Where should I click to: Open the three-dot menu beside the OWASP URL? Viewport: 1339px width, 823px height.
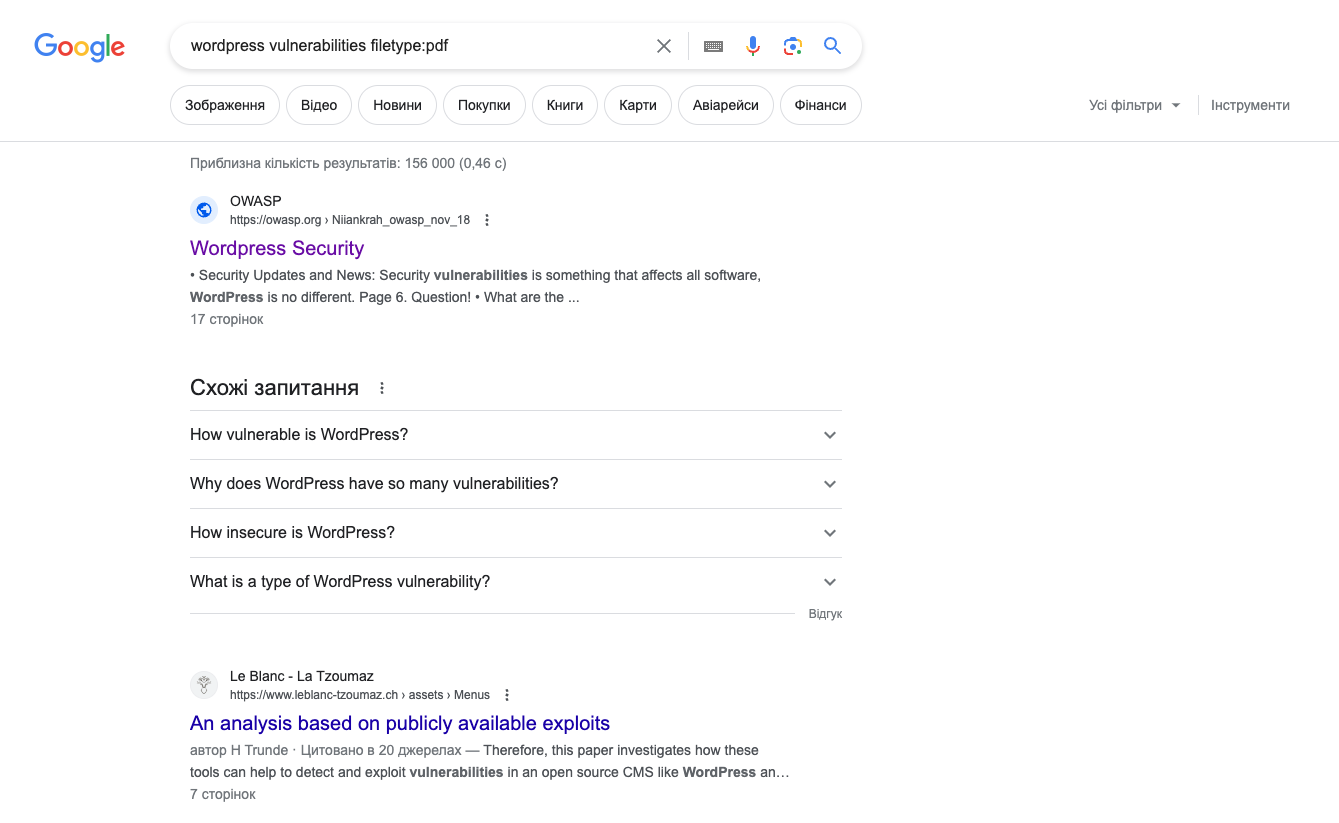[487, 220]
